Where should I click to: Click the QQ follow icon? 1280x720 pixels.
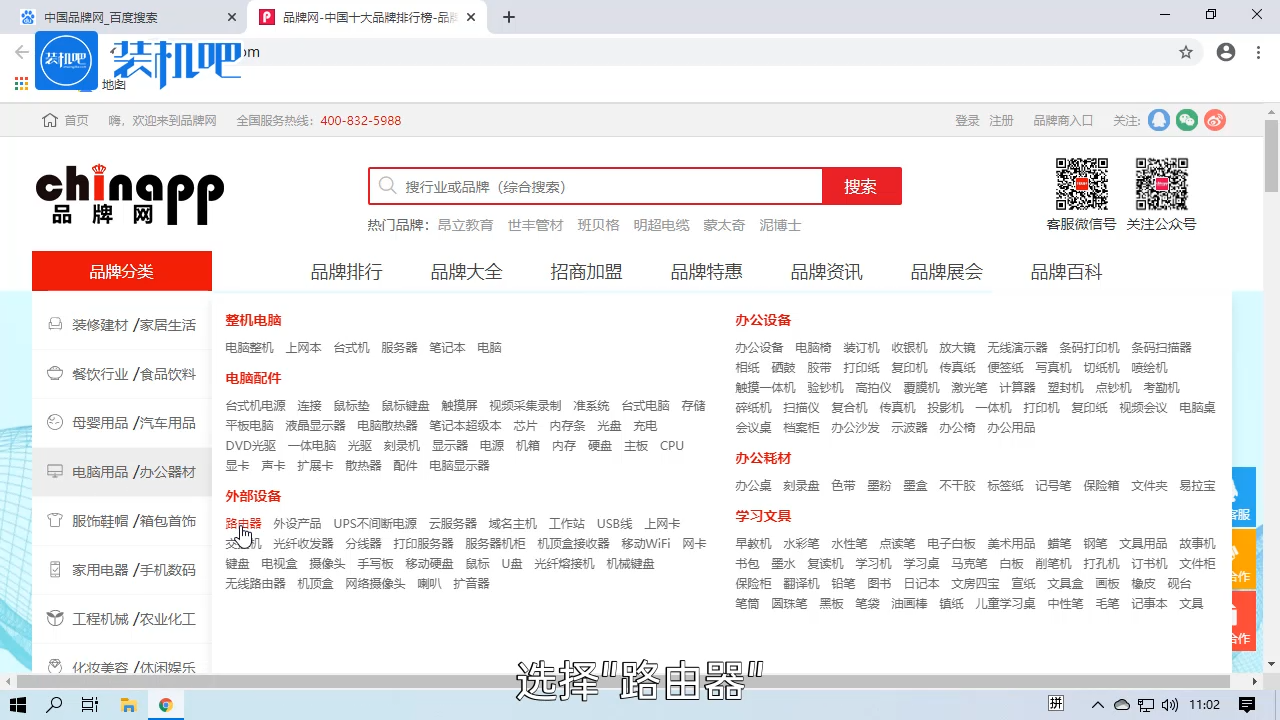tap(1158, 119)
